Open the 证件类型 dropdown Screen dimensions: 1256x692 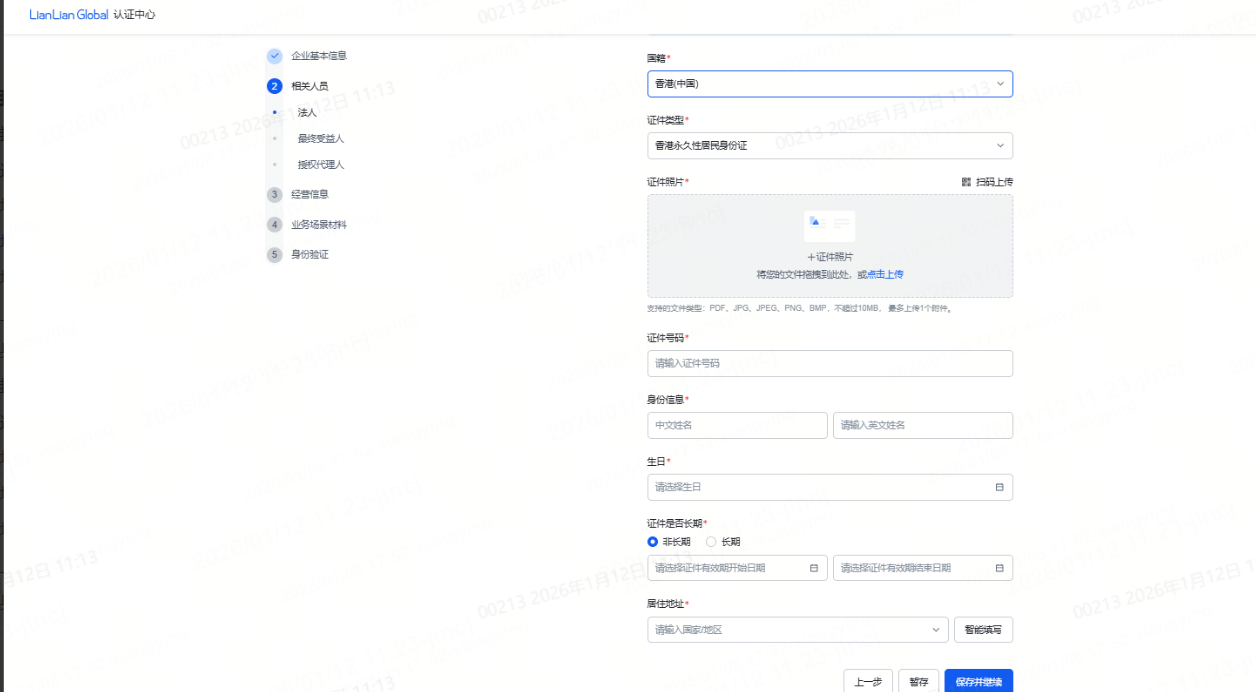tap(830, 146)
